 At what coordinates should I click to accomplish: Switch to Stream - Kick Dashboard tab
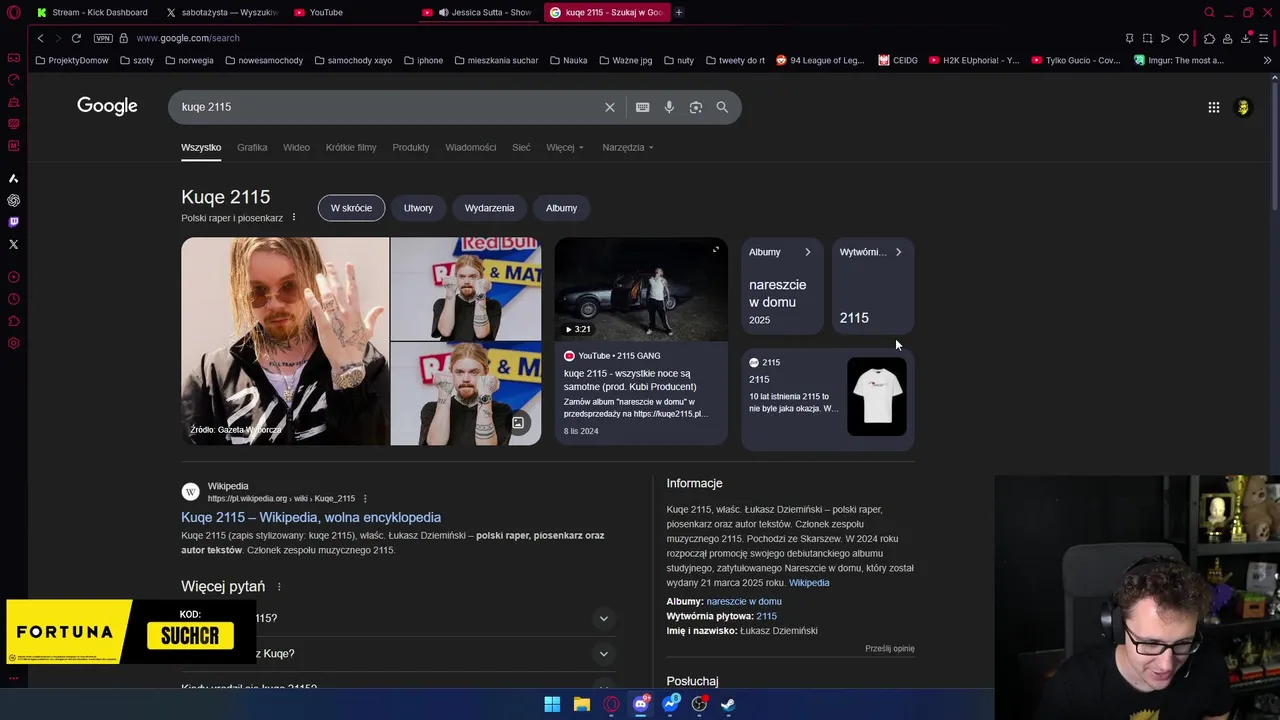point(92,12)
